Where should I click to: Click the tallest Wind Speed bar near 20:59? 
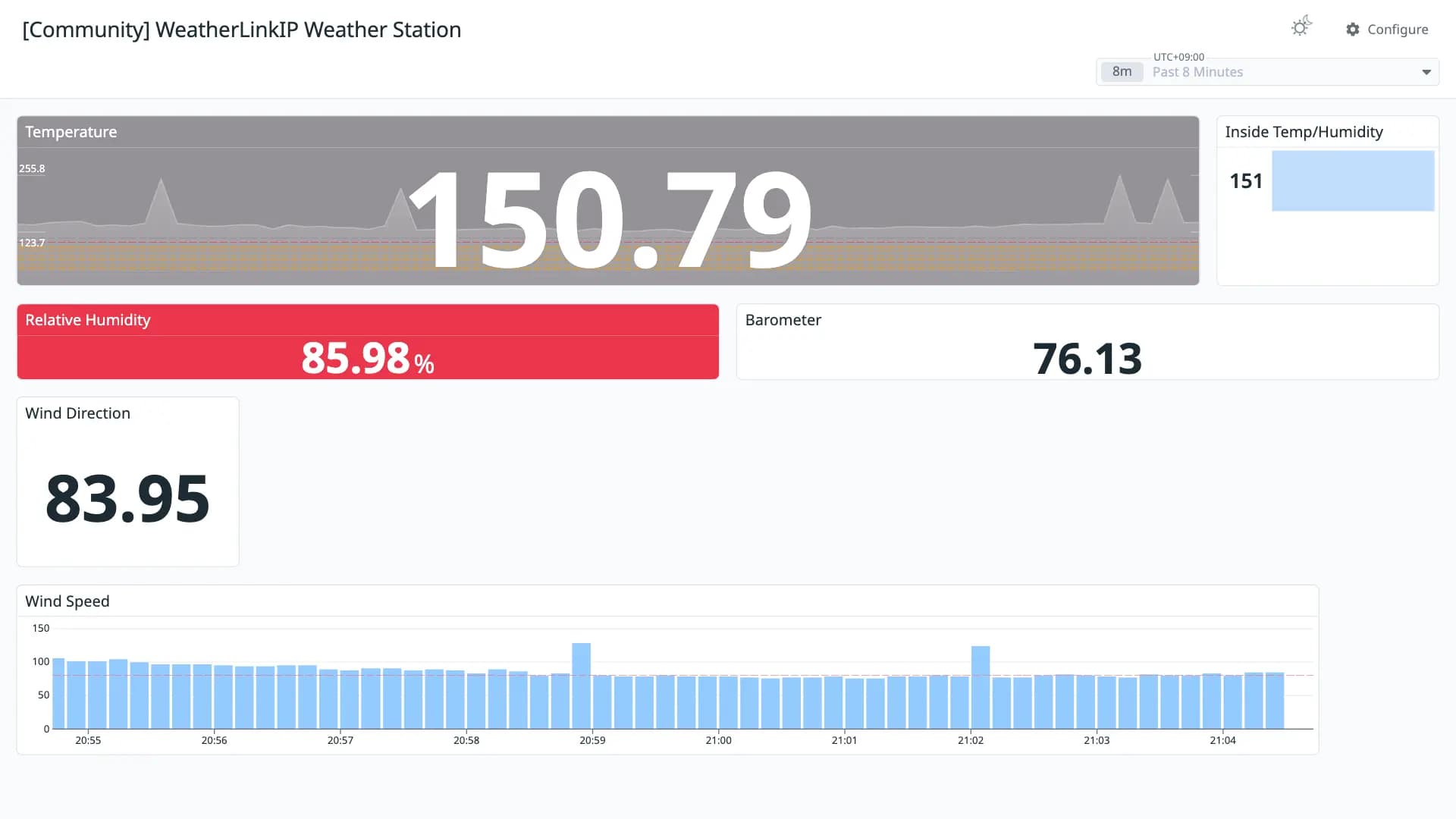581,686
